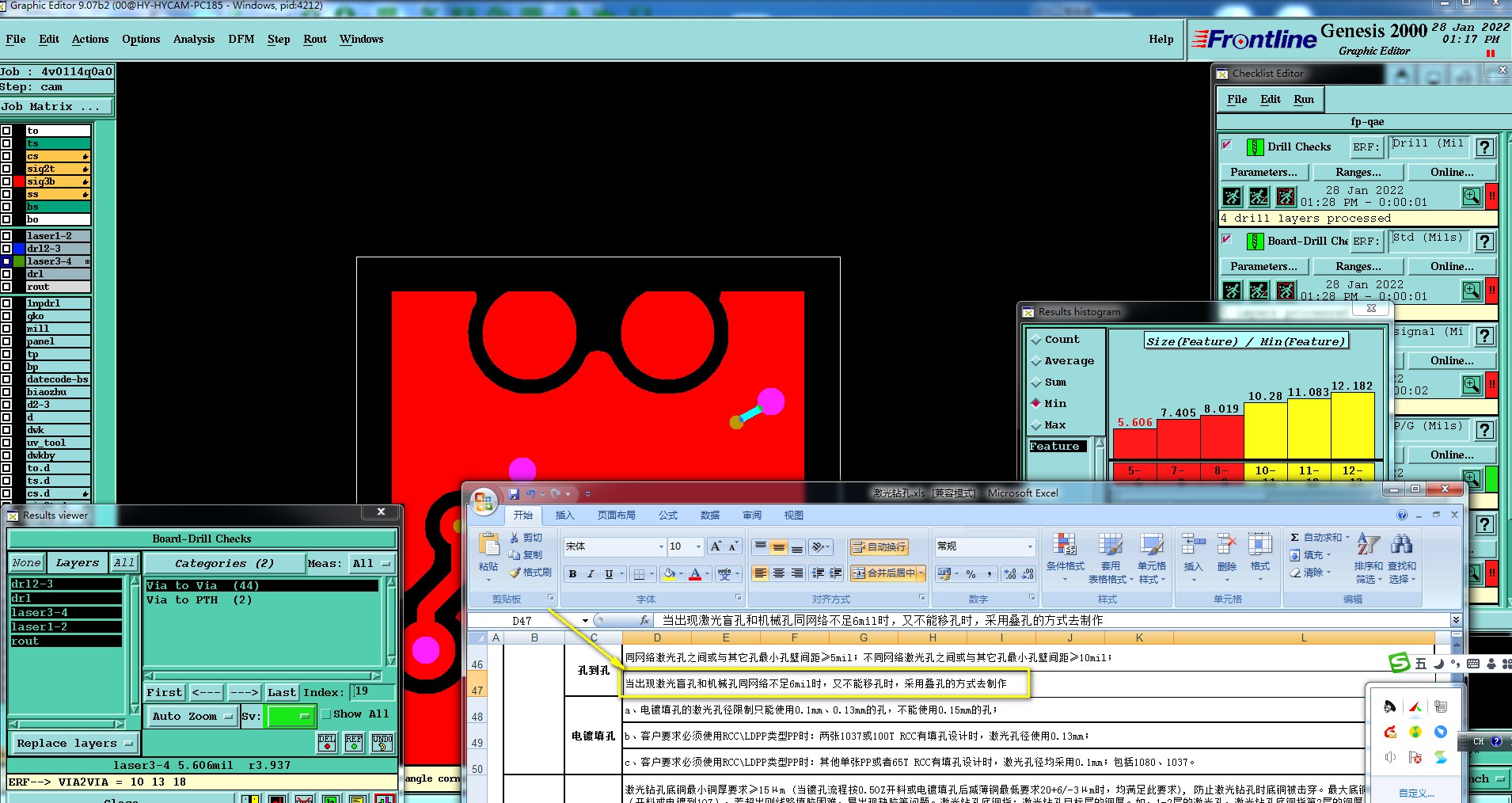Viewport: 1512px width, 803px height.
Task: Click the increase font size icon
Action: point(716,546)
